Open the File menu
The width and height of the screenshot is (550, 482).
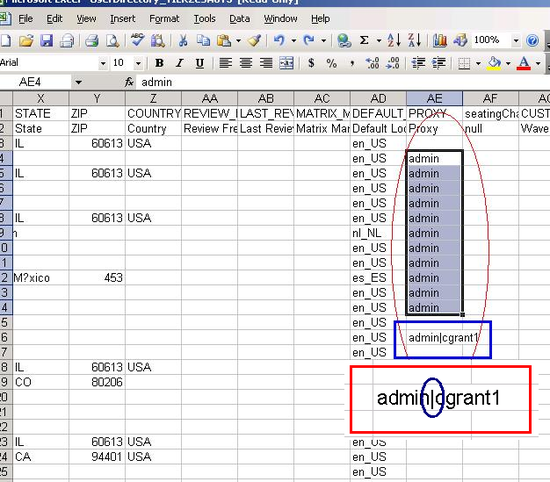[x=25, y=19]
